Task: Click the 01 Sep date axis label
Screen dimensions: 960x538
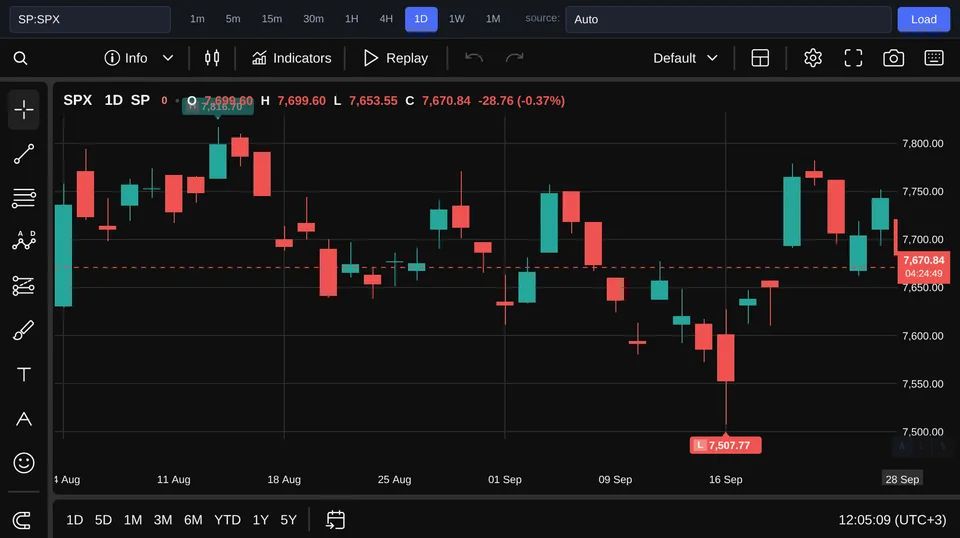Action: coord(504,479)
